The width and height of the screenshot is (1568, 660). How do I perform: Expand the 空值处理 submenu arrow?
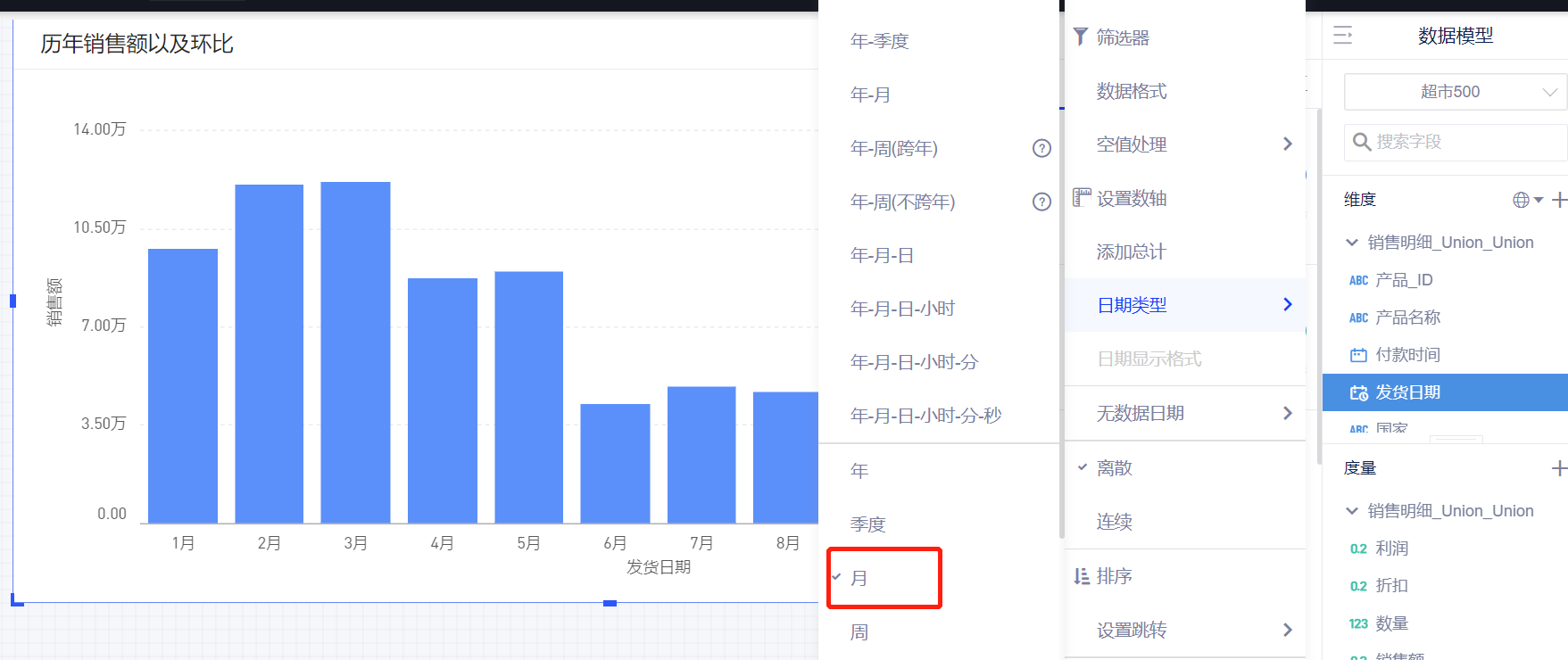click(1287, 144)
